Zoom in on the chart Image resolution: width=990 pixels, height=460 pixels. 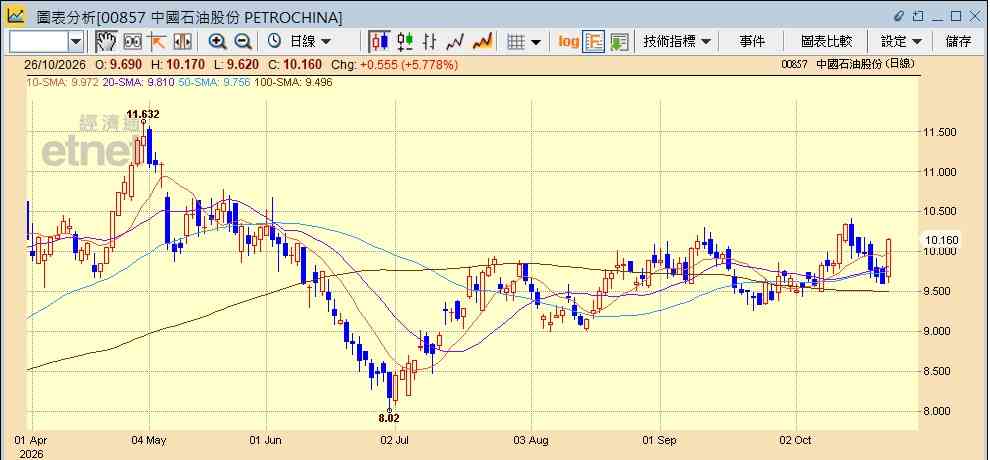click(x=217, y=42)
